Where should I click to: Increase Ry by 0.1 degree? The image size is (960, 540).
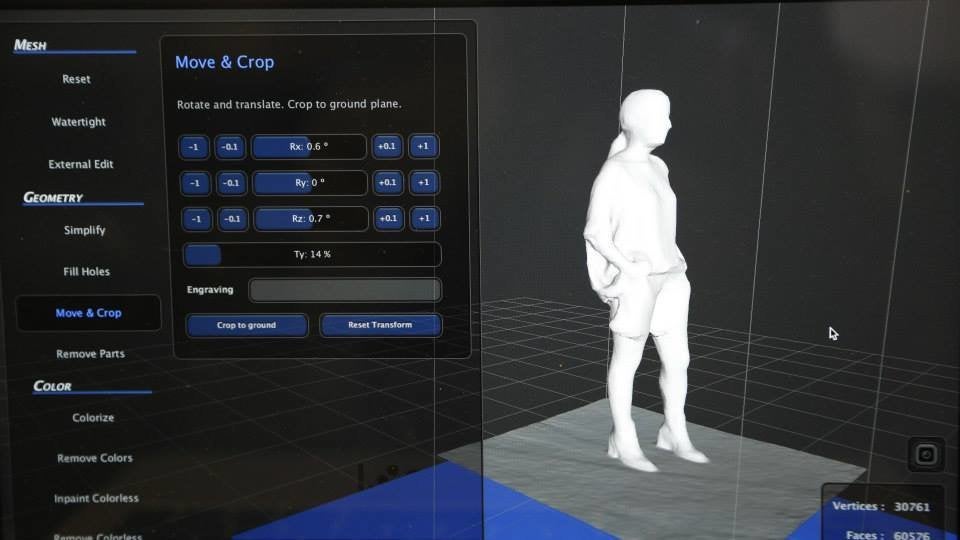(x=388, y=182)
